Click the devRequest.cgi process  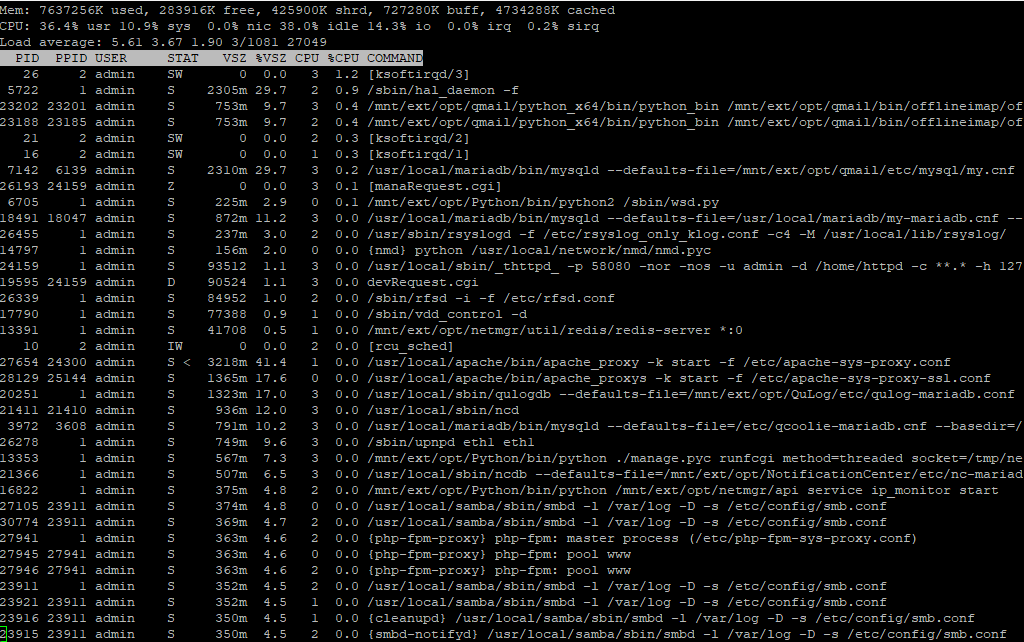click(423, 282)
